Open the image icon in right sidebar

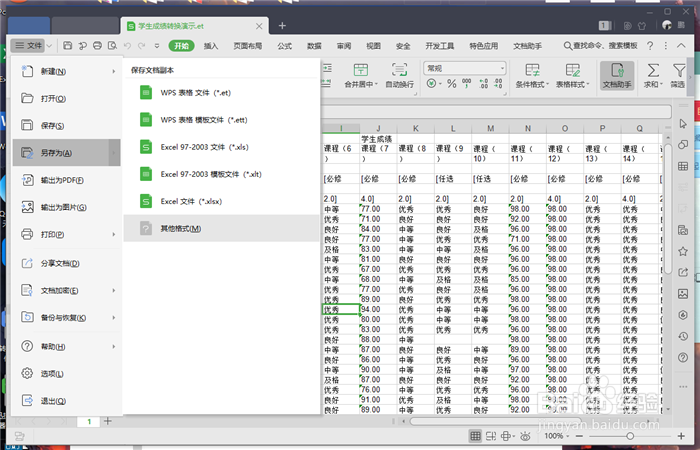[683, 294]
